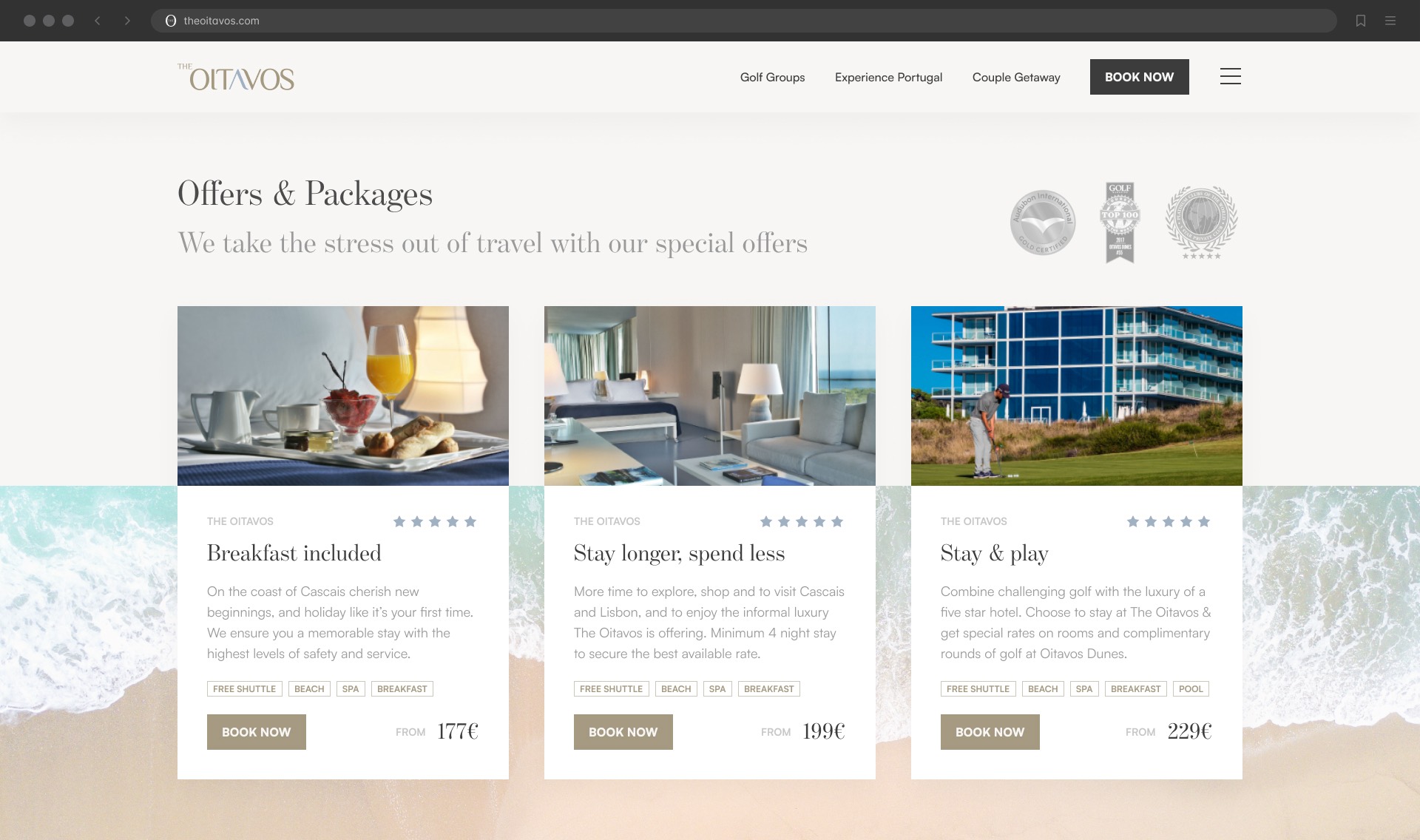This screenshot has height=840, width=1420.
Task: Open the Couple Getaway menu item
Action: (x=1016, y=77)
